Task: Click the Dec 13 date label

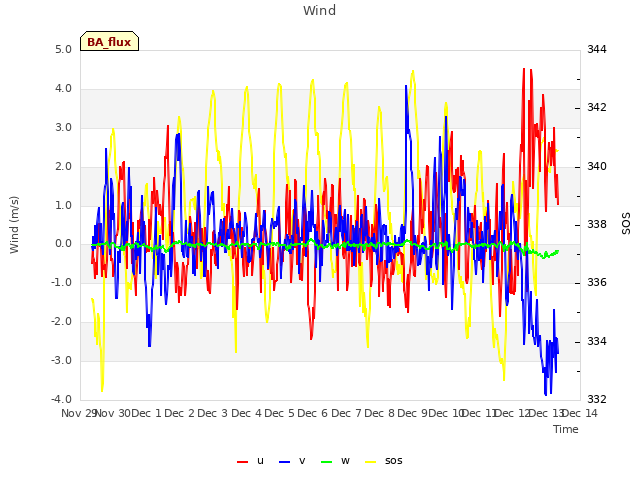Action: tap(547, 413)
